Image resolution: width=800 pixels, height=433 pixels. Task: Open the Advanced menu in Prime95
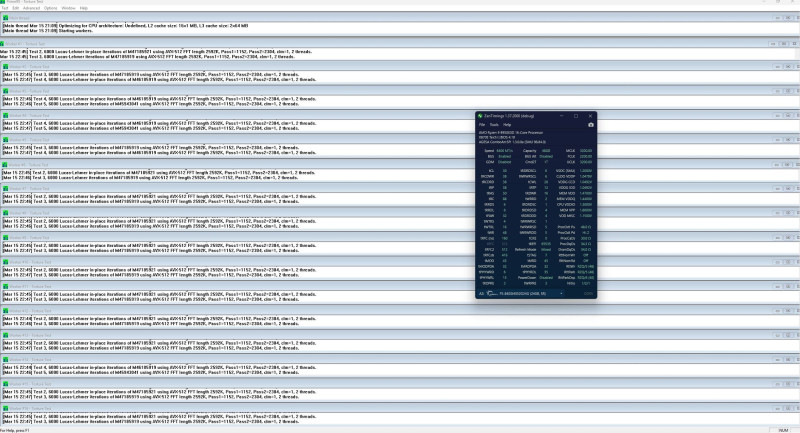32,8
